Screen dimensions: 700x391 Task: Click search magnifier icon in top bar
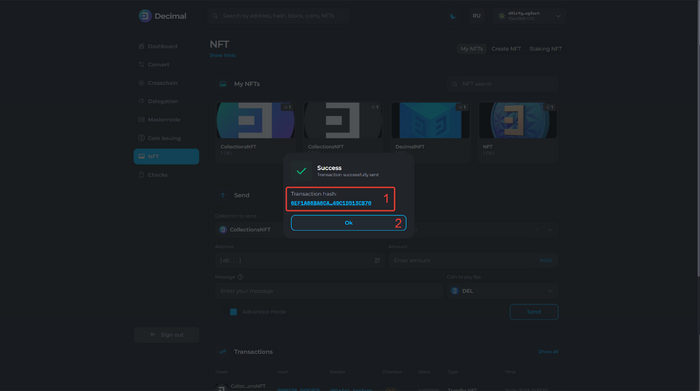[x=215, y=16]
